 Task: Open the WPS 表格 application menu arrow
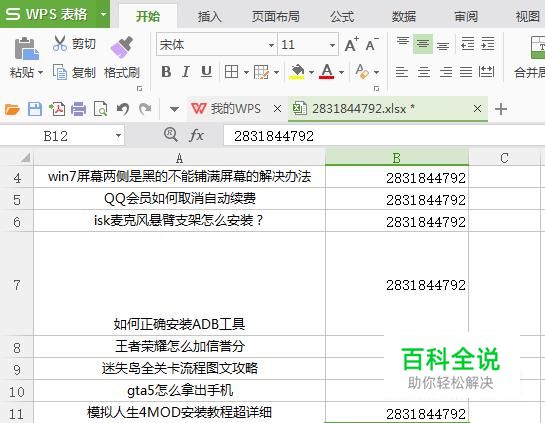click(x=103, y=15)
